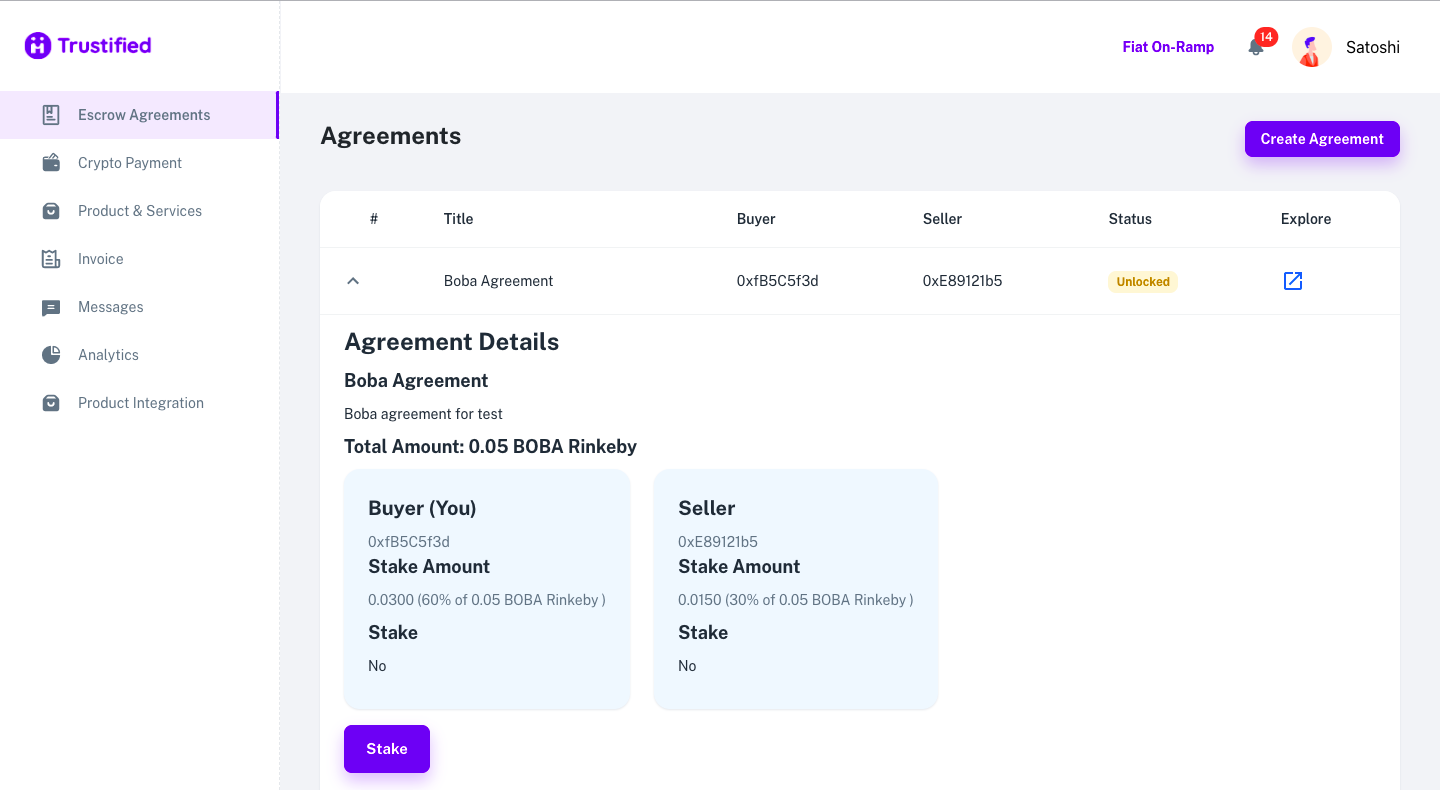Click the purple Stake button
Screen dimensions: 1440x790
(x=387, y=749)
